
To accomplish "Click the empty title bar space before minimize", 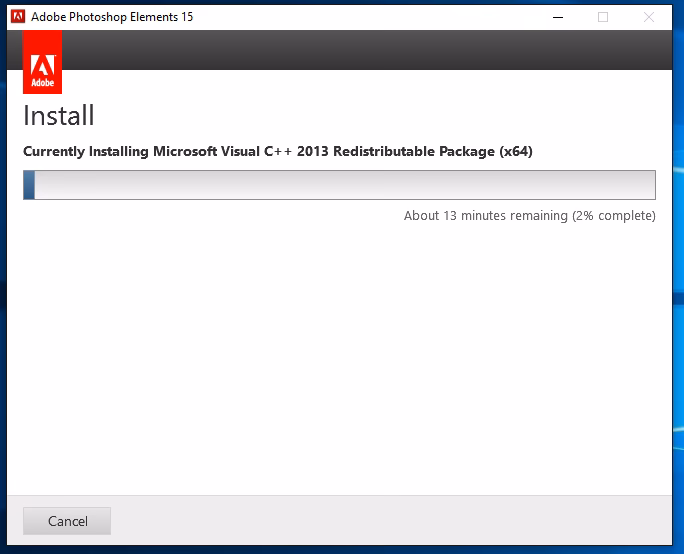I will 380,17.
